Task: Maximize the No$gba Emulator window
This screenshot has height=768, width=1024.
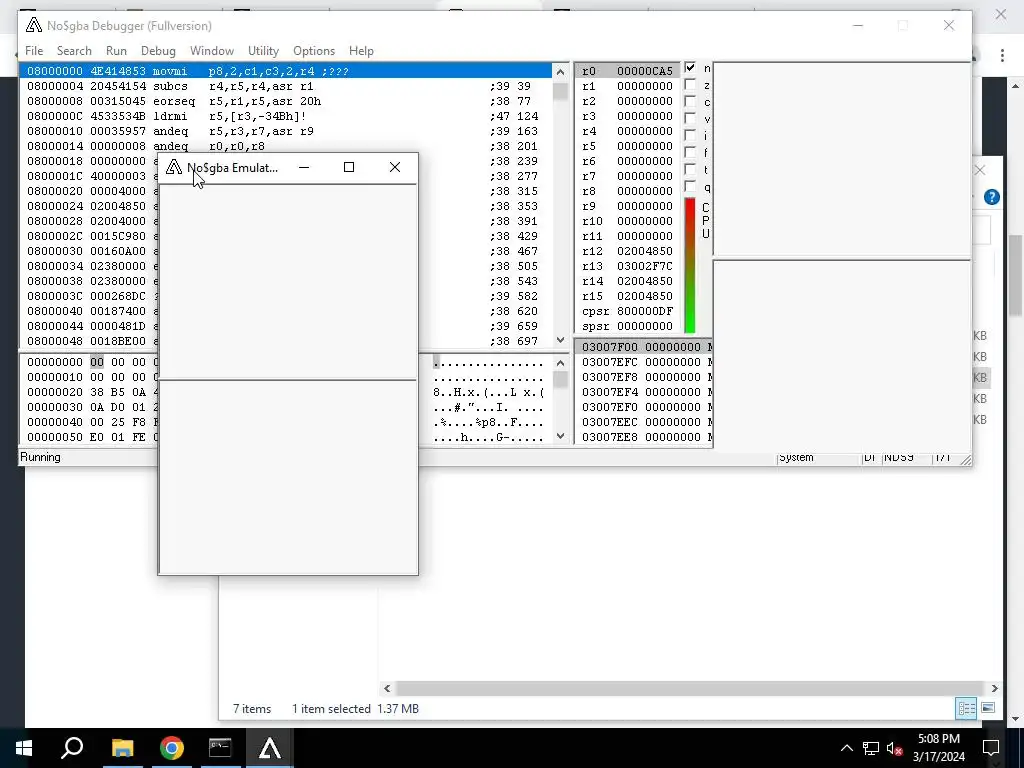Action: pyautogui.click(x=349, y=167)
